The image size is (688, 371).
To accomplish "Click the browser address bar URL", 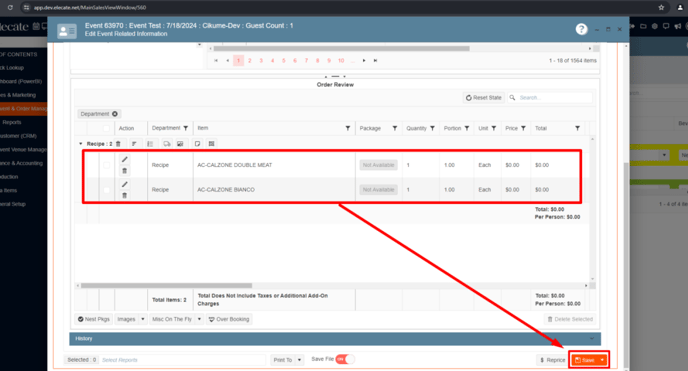I will pos(90,7).
